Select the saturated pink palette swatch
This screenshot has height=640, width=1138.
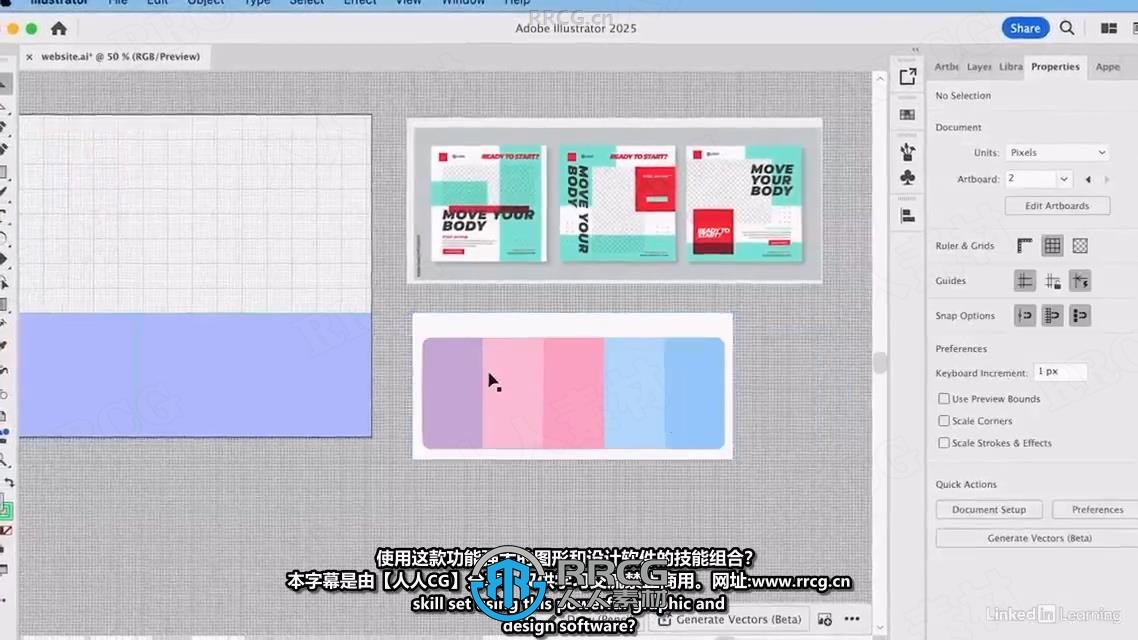(x=573, y=393)
